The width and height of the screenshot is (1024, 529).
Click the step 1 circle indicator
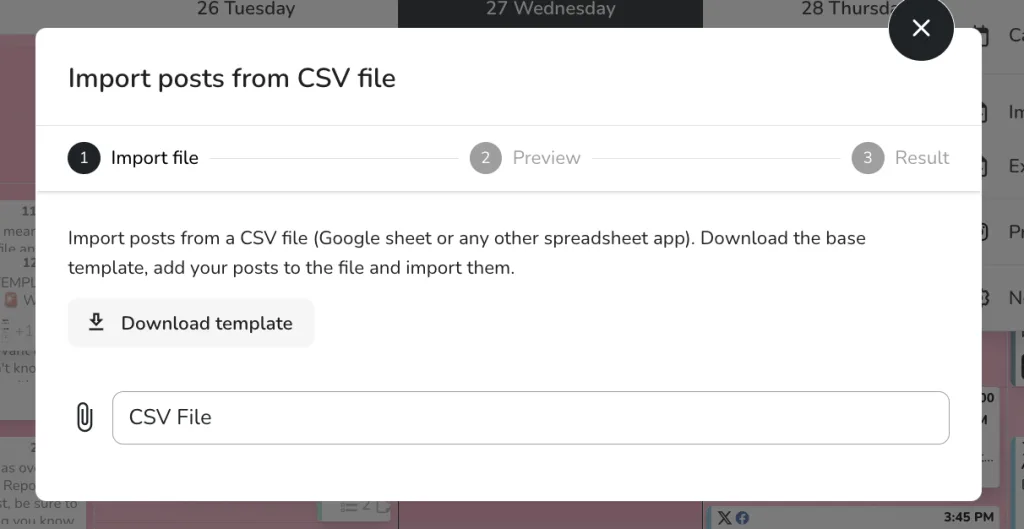click(84, 158)
